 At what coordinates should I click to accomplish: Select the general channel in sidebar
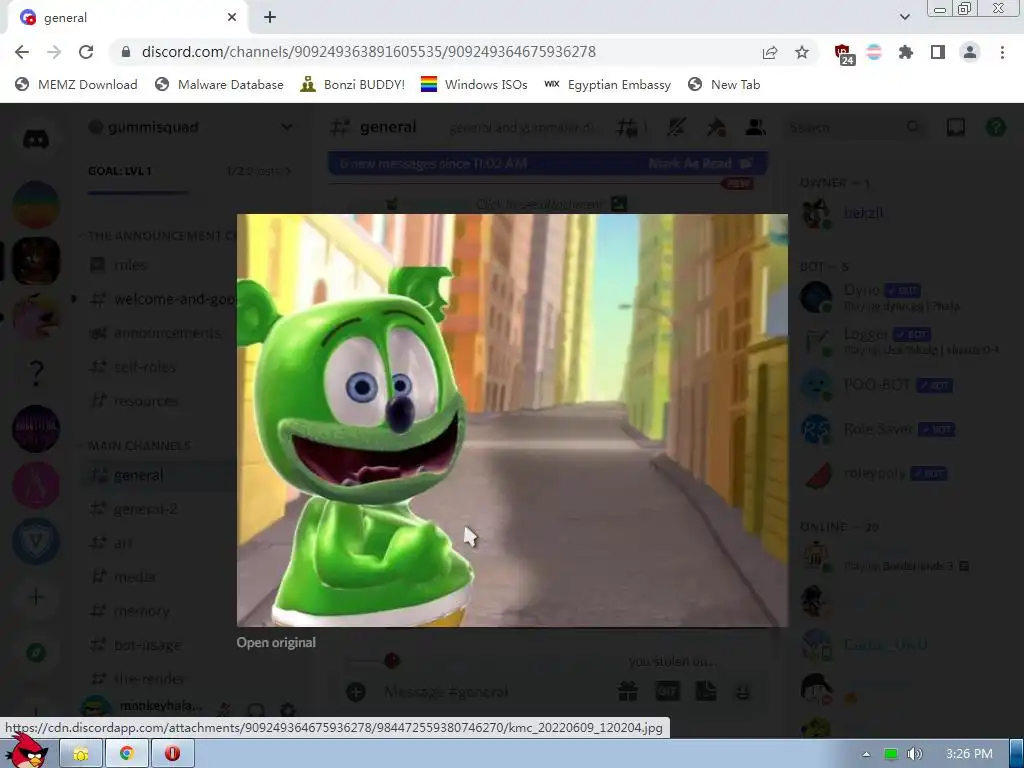[160, 475]
